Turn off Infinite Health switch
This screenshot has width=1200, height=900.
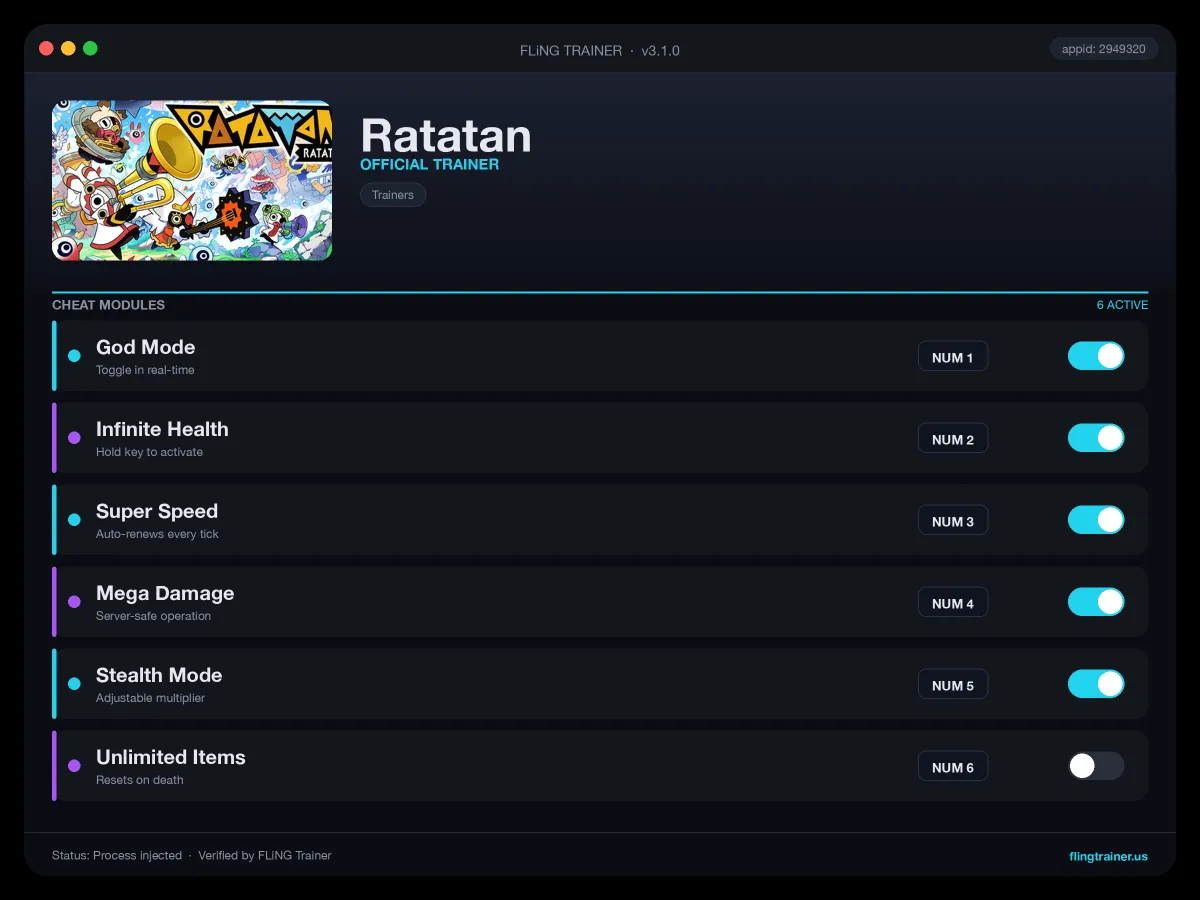tap(1096, 438)
